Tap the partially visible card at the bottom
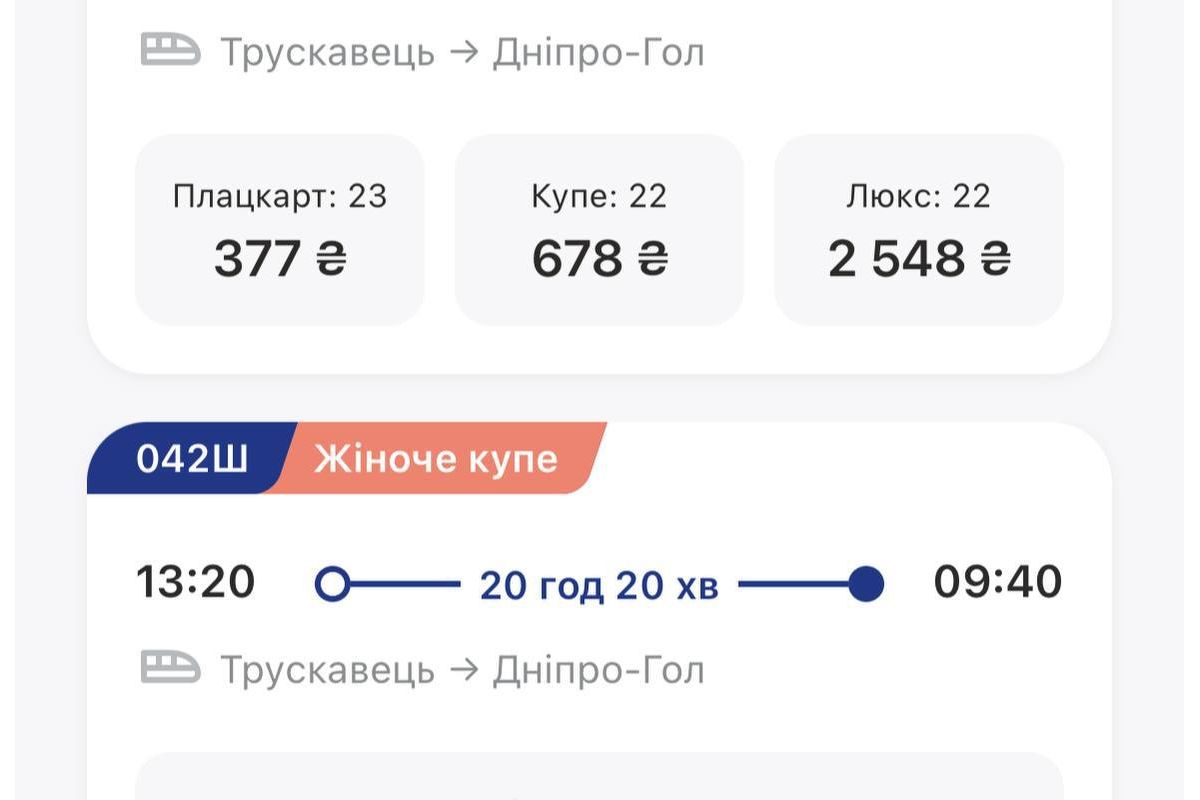The width and height of the screenshot is (1200, 800). [x=599, y=777]
